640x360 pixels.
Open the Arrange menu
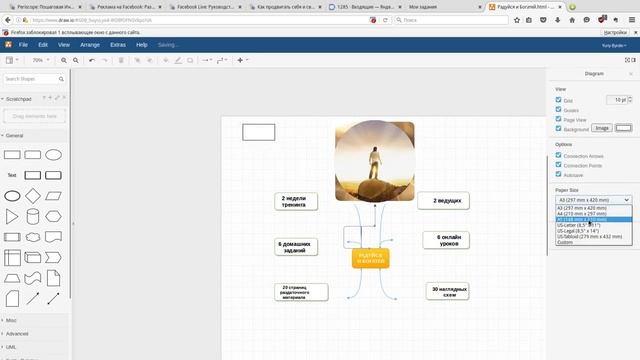click(x=90, y=45)
